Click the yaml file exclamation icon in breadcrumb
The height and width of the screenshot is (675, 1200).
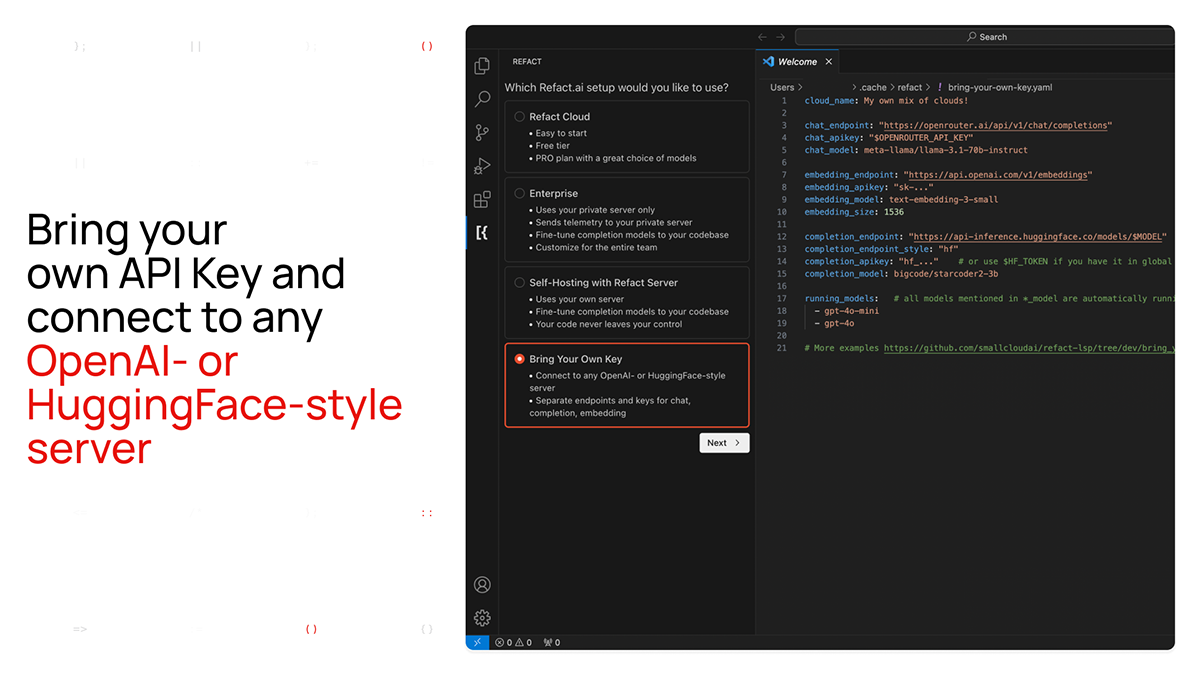coord(939,87)
